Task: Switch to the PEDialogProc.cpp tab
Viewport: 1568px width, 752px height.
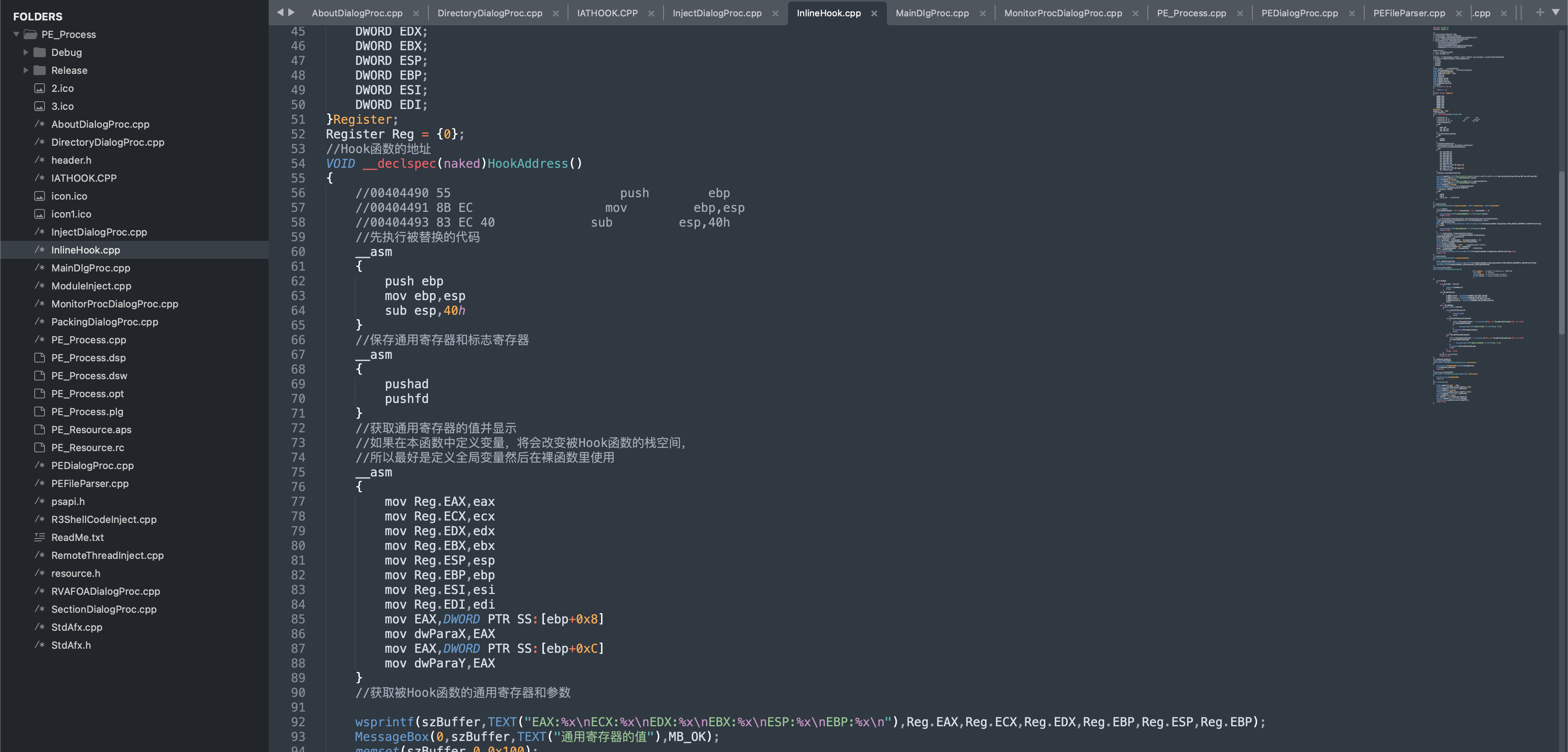Action: 1300,13
